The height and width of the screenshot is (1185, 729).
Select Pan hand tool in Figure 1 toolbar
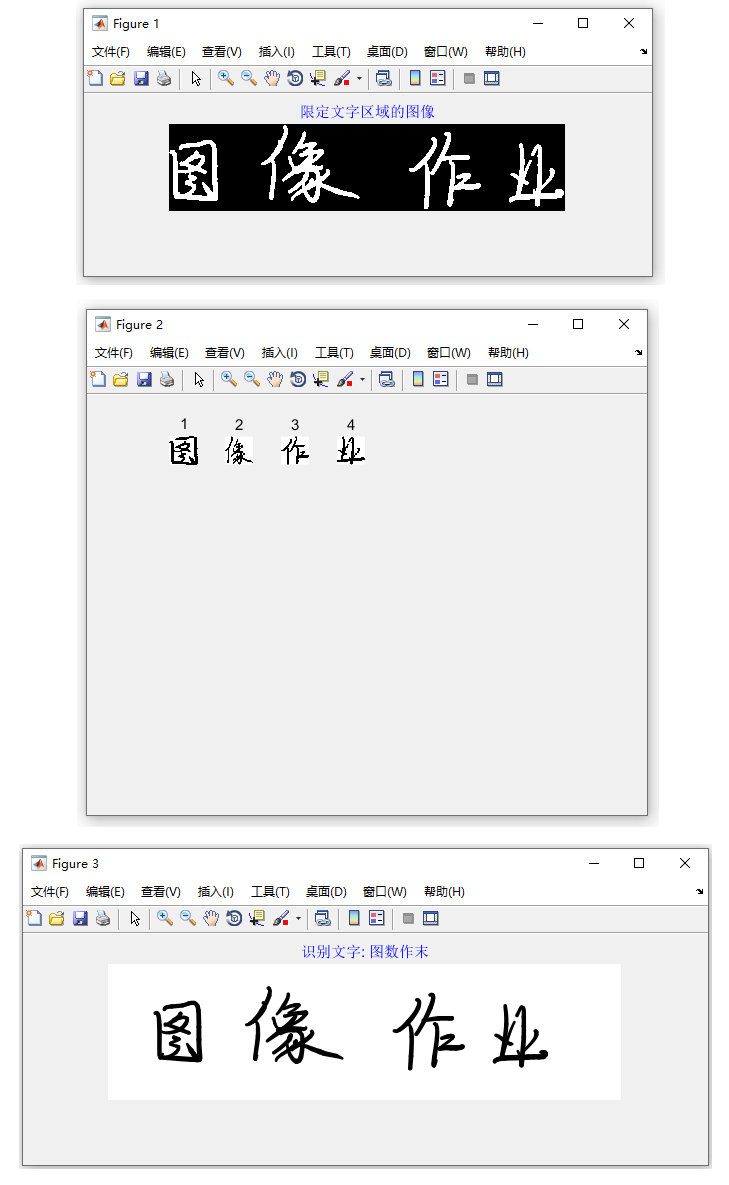pyautogui.click(x=272, y=78)
